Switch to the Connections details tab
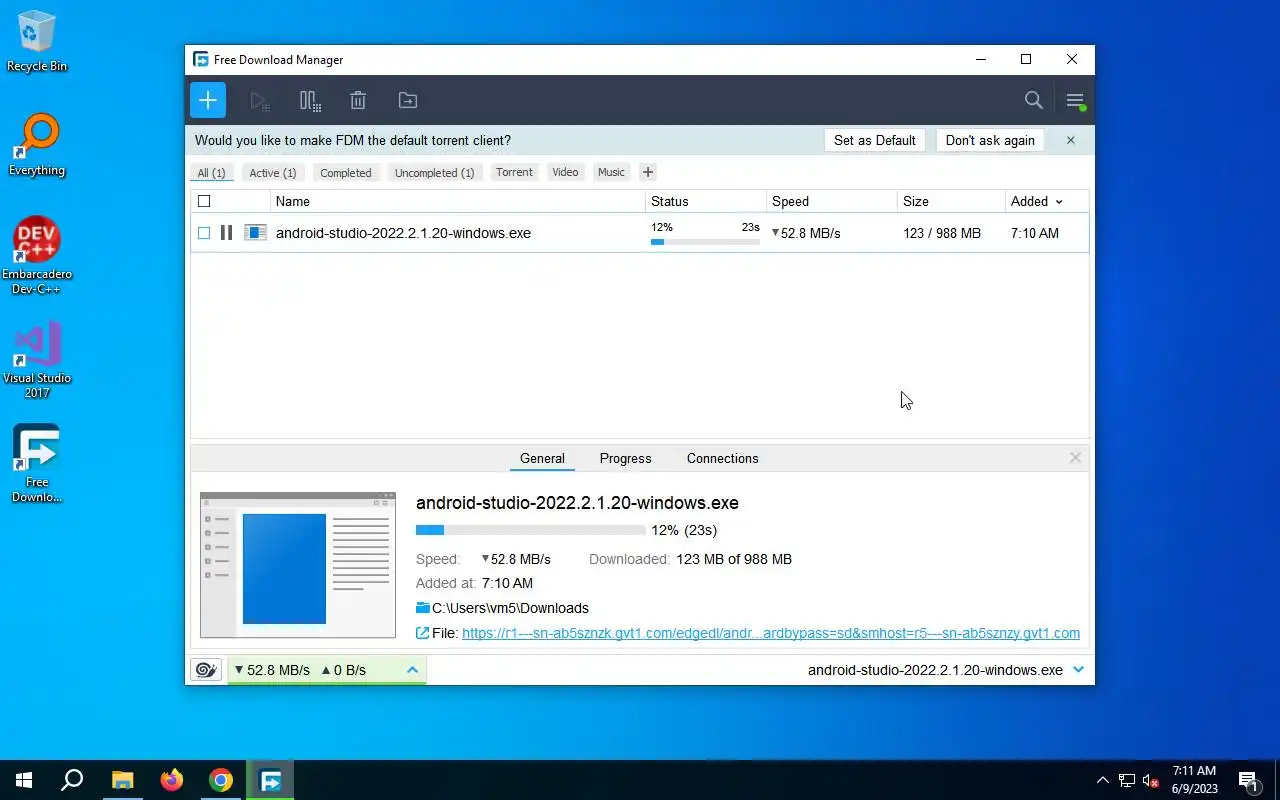 click(722, 458)
